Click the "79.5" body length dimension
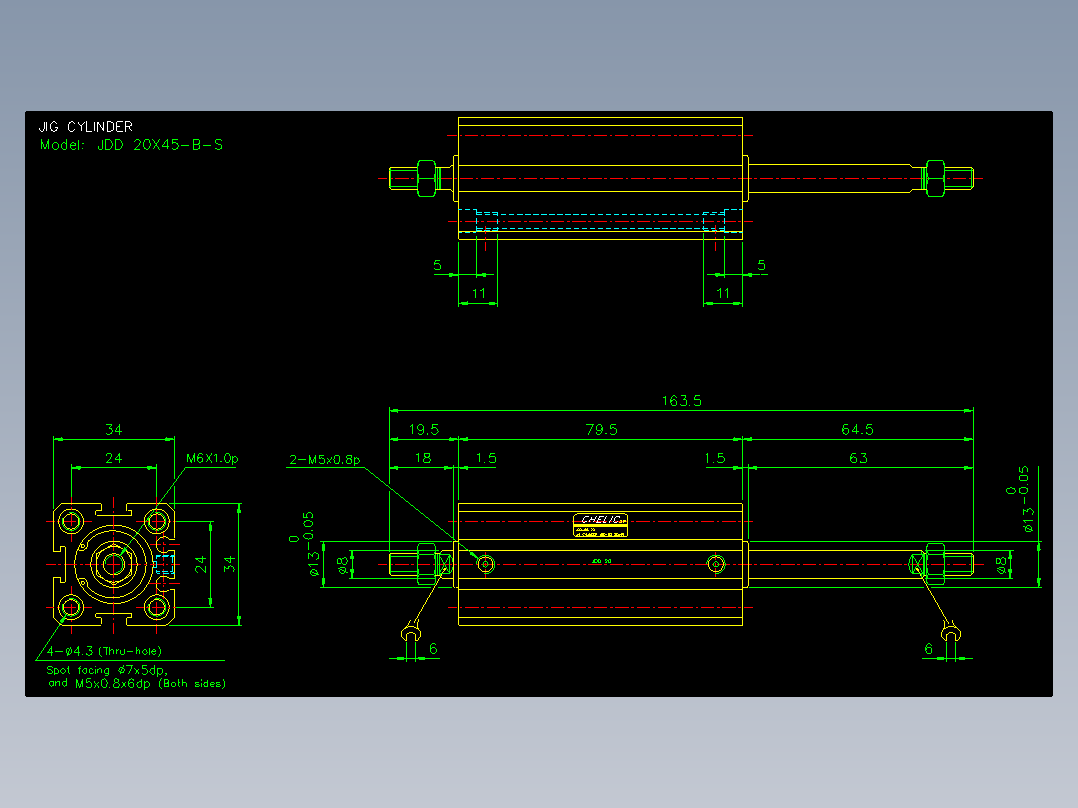This screenshot has width=1078, height=808. pyautogui.click(x=602, y=430)
